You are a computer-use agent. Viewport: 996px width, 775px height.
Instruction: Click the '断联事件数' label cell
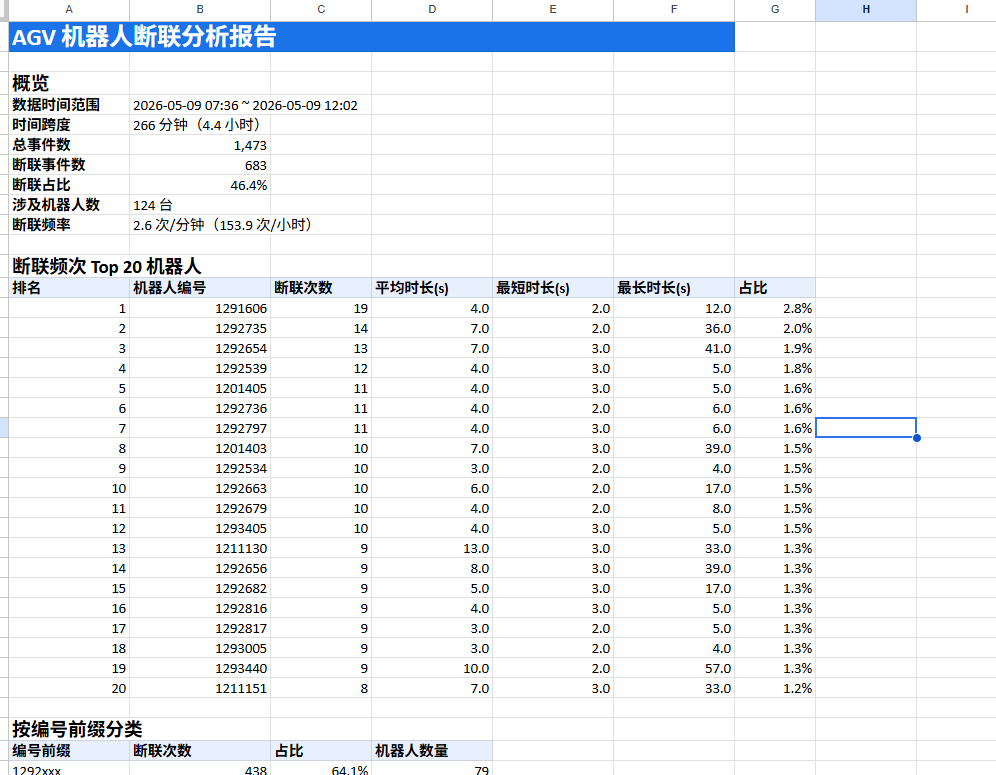click(69, 165)
